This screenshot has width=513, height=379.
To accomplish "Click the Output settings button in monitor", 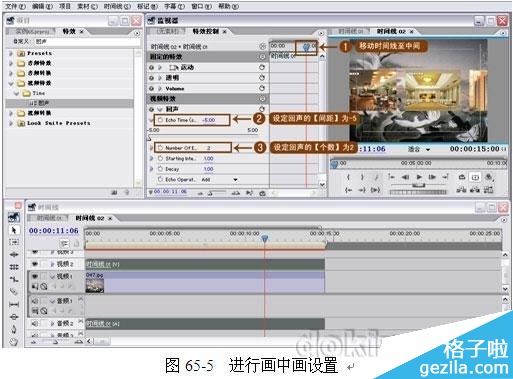I will tap(489, 177).
